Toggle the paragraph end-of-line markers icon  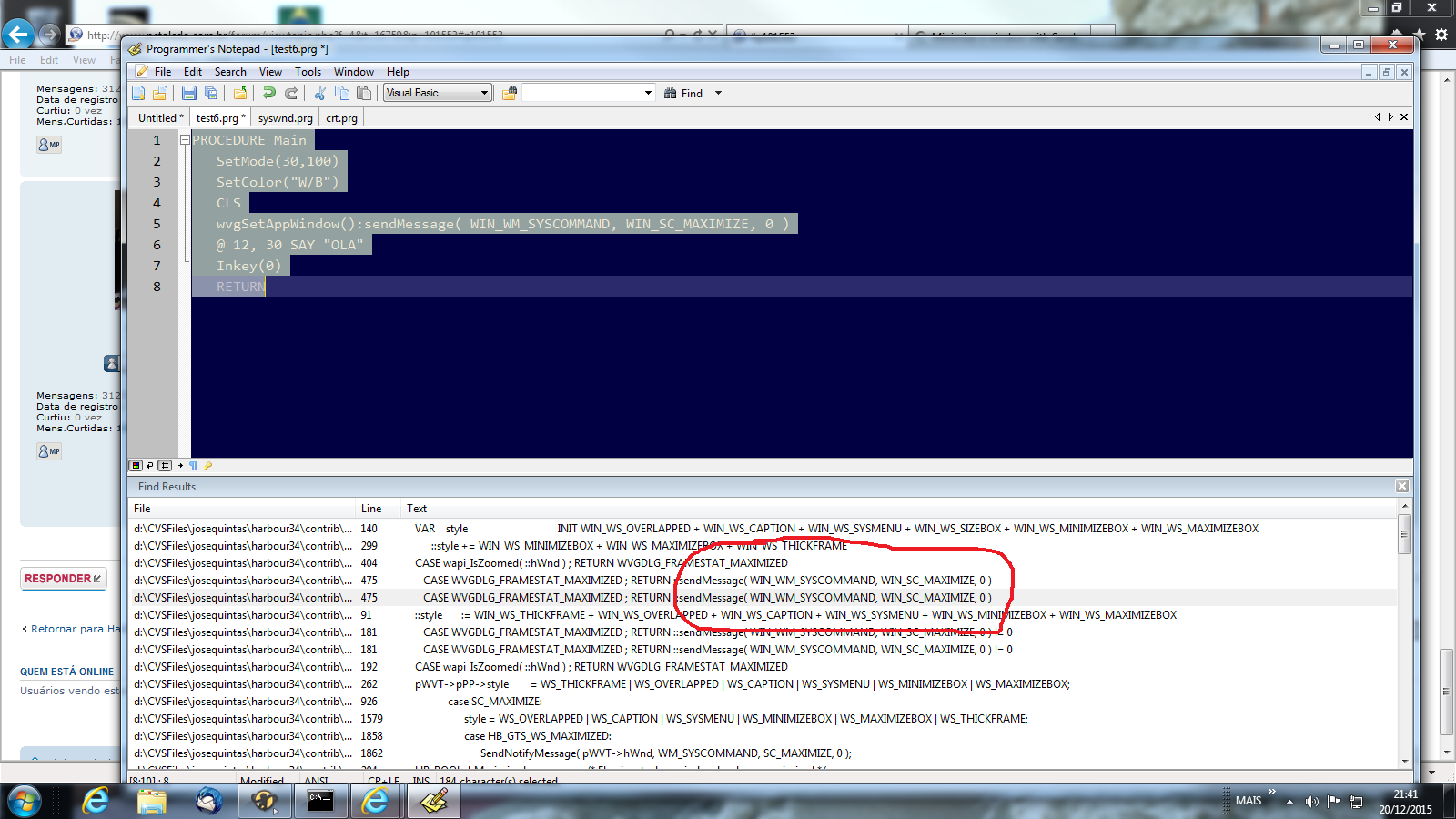pos(193,465)
